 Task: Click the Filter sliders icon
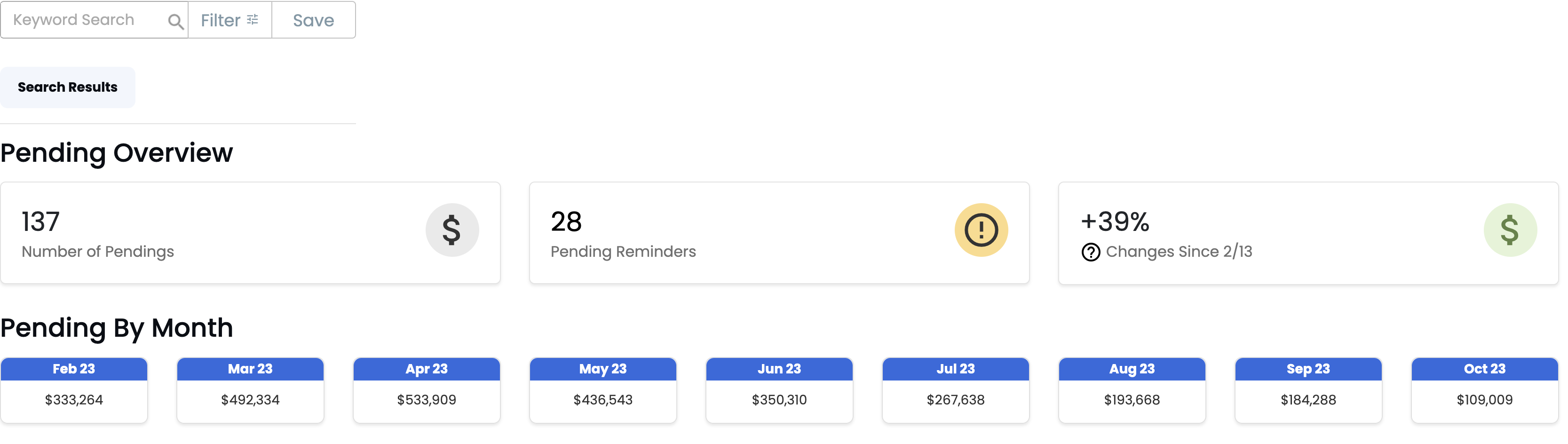pyautogui.click(x=253, y=19)
